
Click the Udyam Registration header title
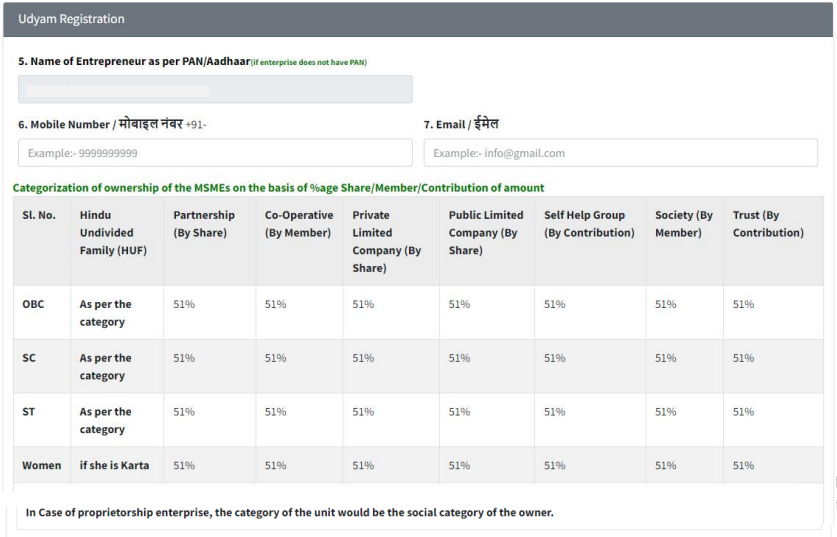pos(71,19)
